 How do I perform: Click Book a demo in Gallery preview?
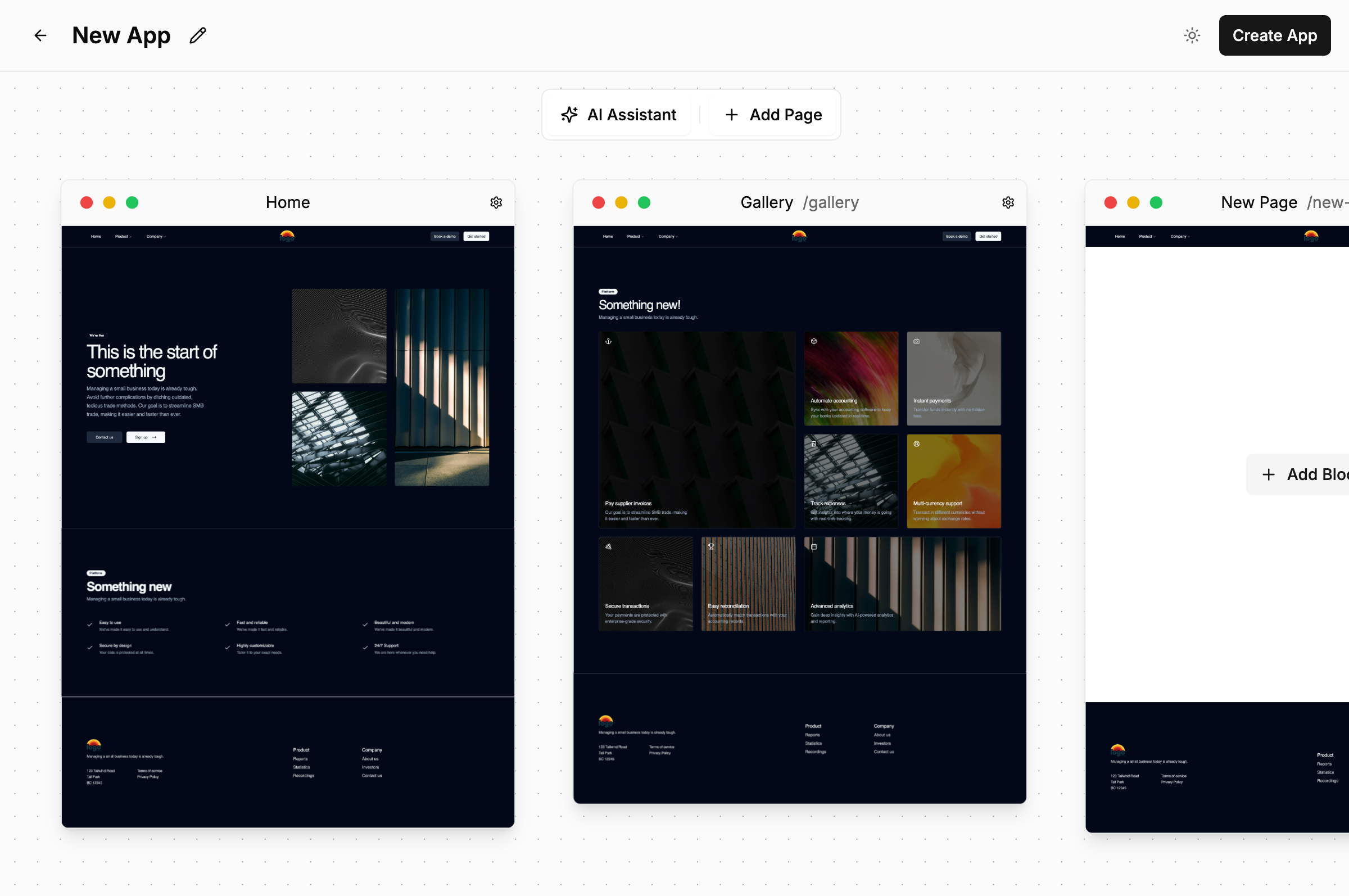957,237
